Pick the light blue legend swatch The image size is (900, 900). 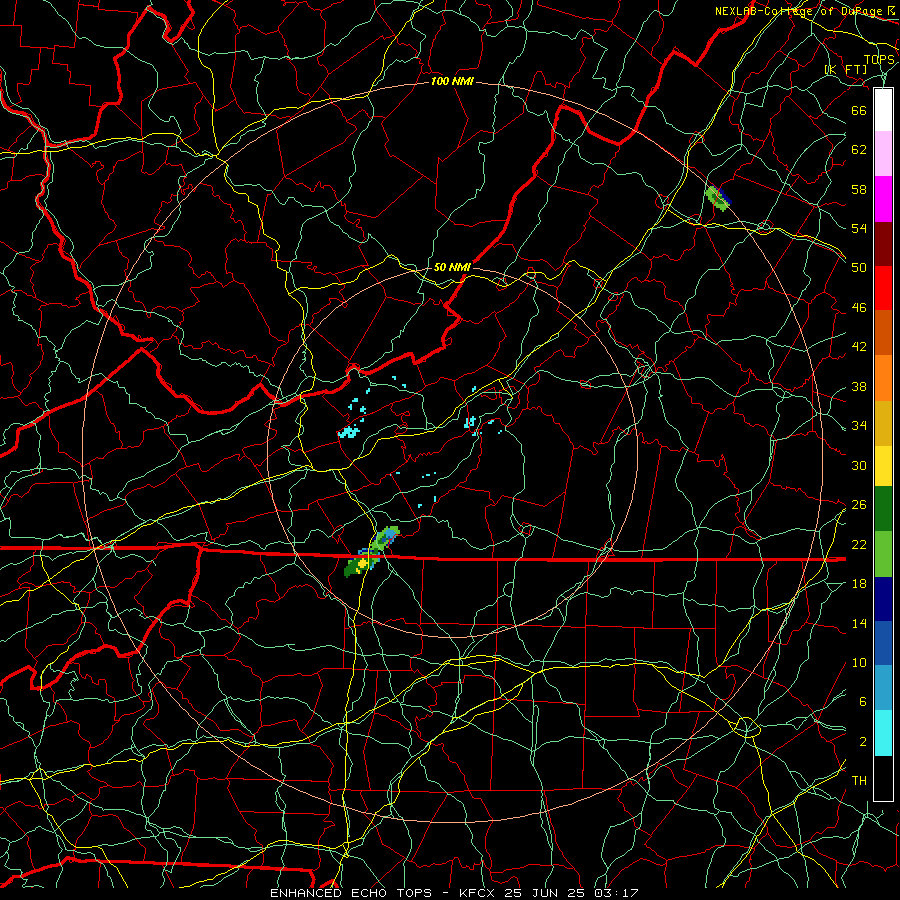tap(883, 688)
